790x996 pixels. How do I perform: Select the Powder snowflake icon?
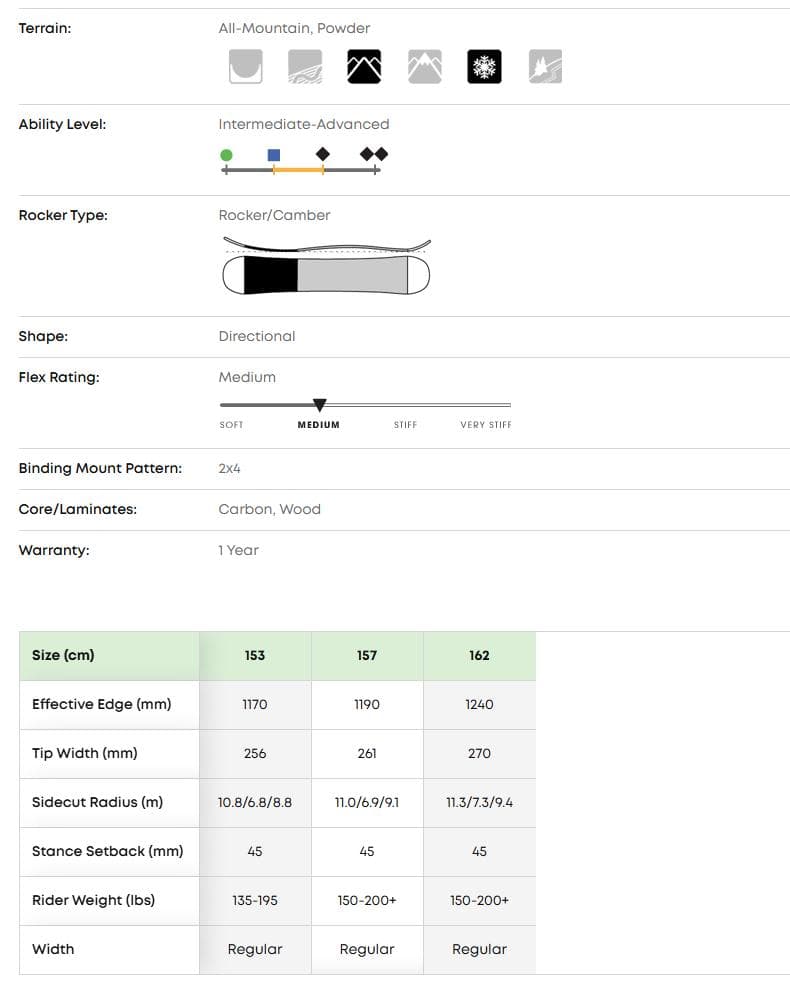[x=485, y=66]
